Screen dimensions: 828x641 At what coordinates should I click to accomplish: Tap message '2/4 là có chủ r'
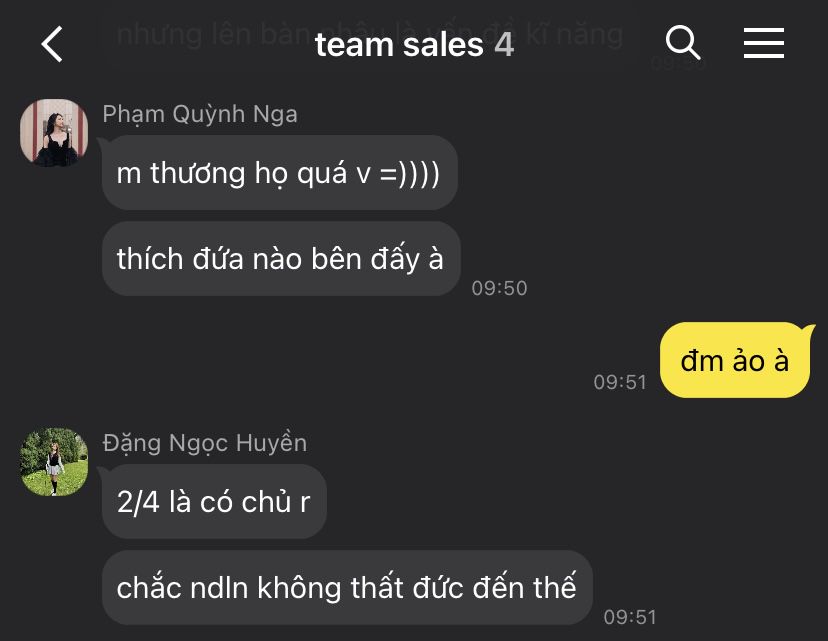(x=214, y=502)
